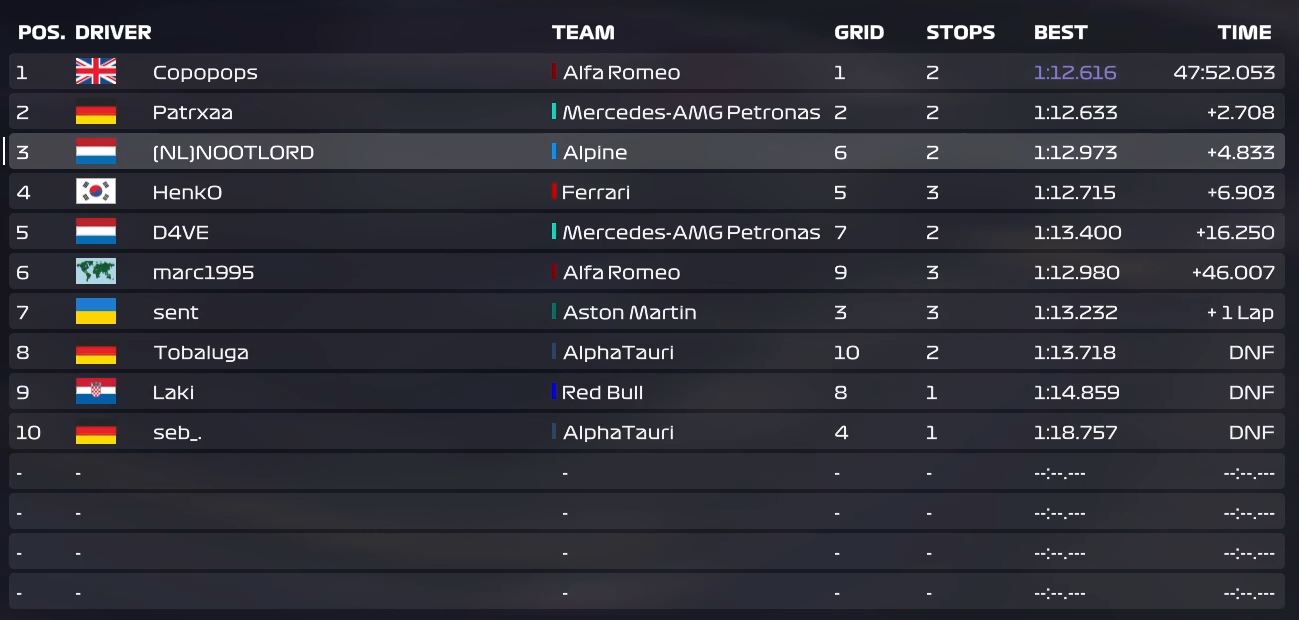
Task: Click the Netherlands flag next to D4VE
Action: coord(96,232)
